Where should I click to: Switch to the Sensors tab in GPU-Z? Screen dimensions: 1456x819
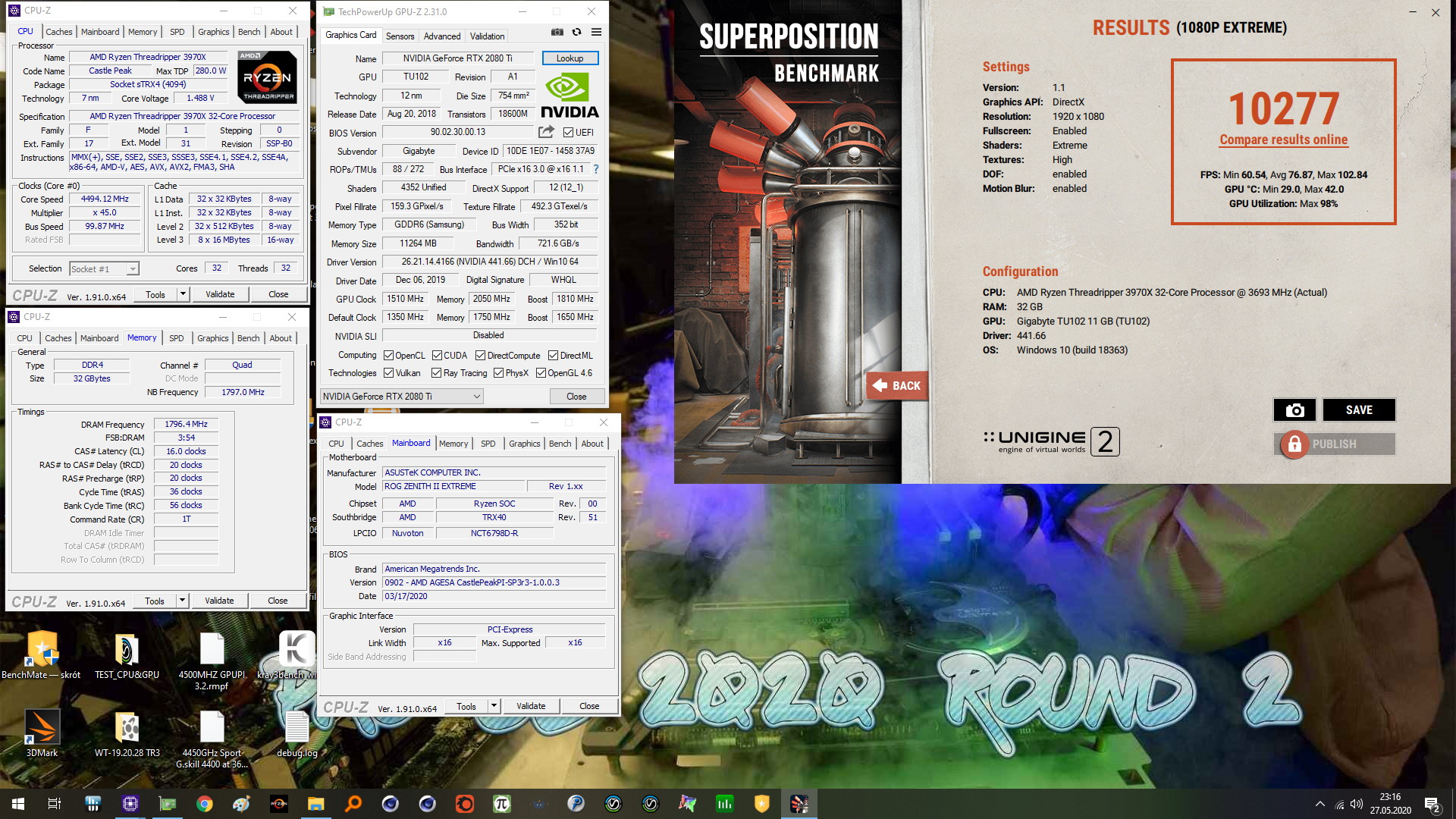[x=400, y=36]
